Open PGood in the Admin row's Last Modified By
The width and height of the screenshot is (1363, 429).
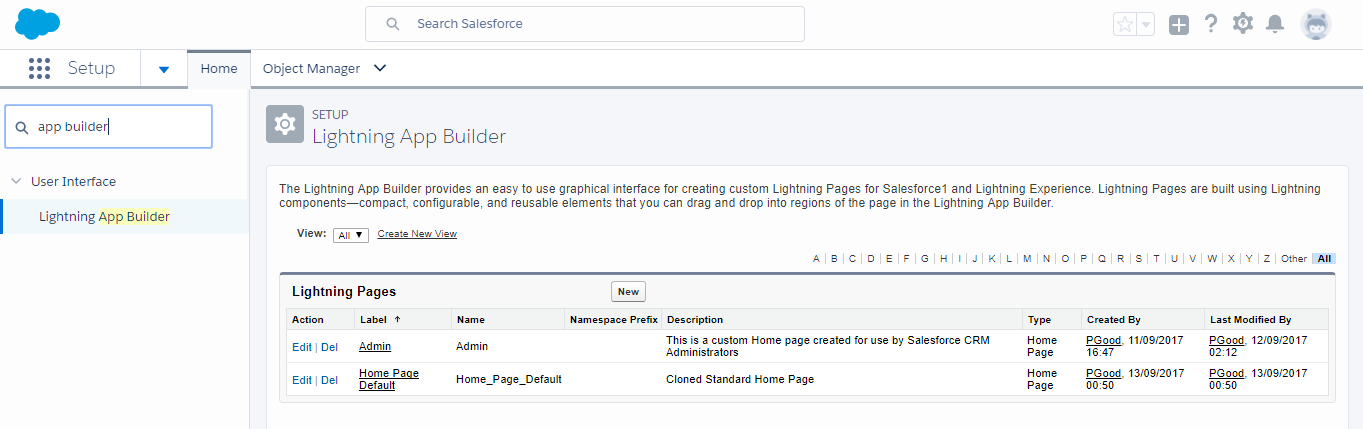[1226, 340]
